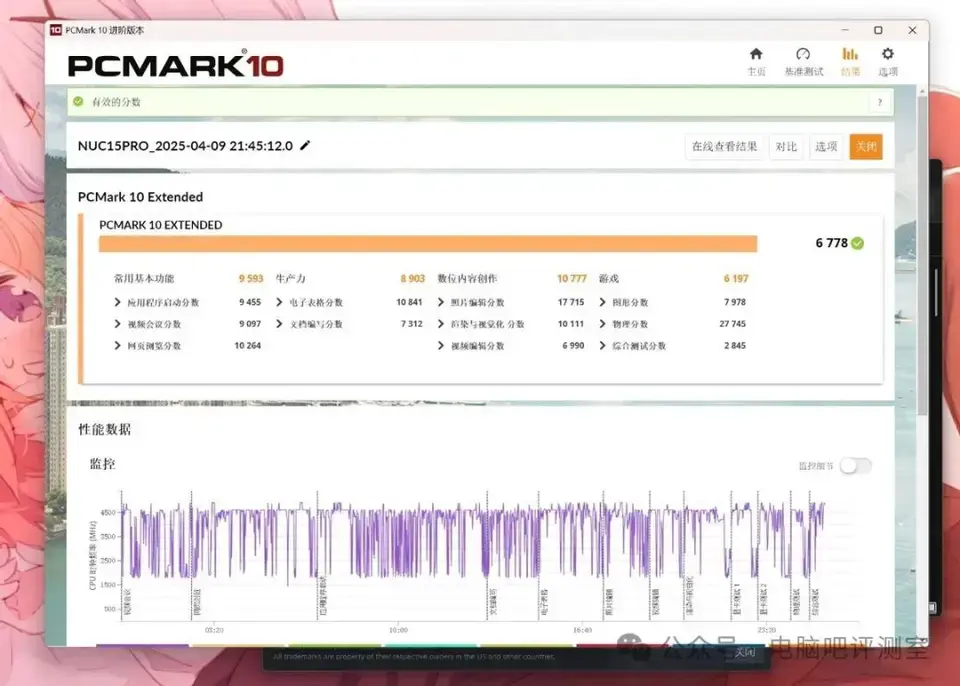
Task: Toggle the 监控细节 switch
Action: click(x=855, y=466)
